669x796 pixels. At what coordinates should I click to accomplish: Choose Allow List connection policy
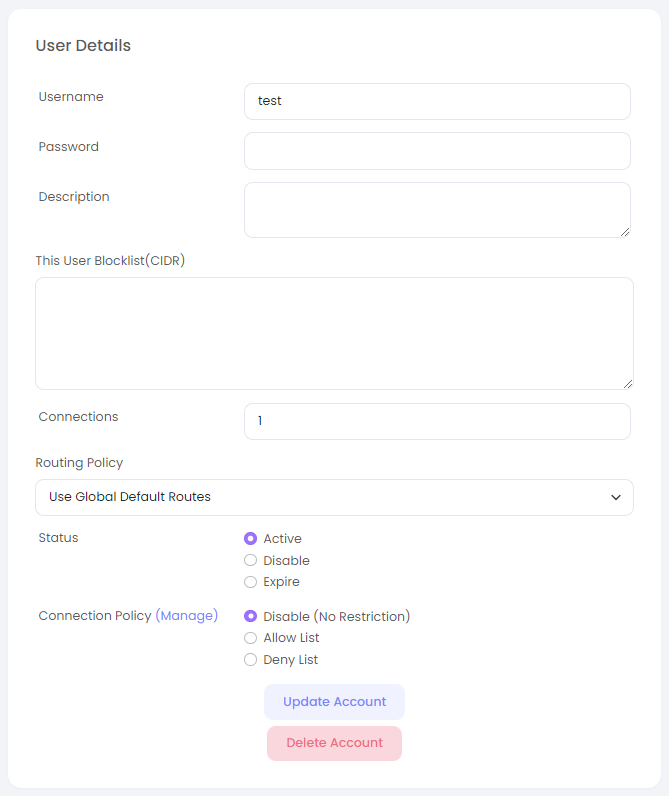click(x=251, y=638)
